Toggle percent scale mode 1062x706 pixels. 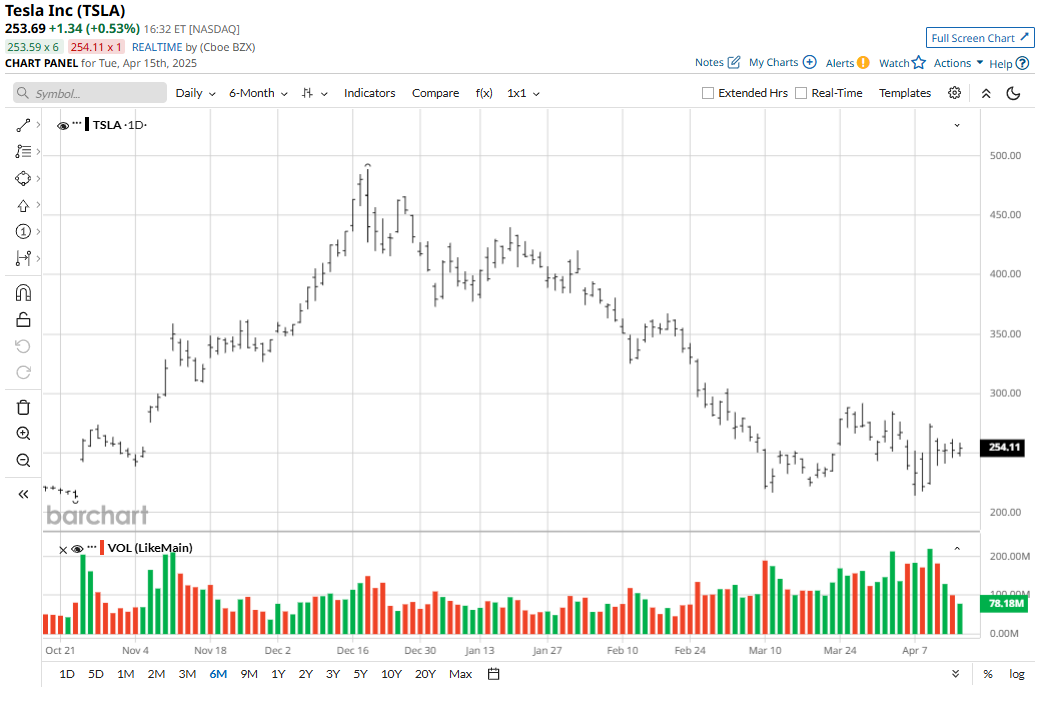click(x=988, y=674)
